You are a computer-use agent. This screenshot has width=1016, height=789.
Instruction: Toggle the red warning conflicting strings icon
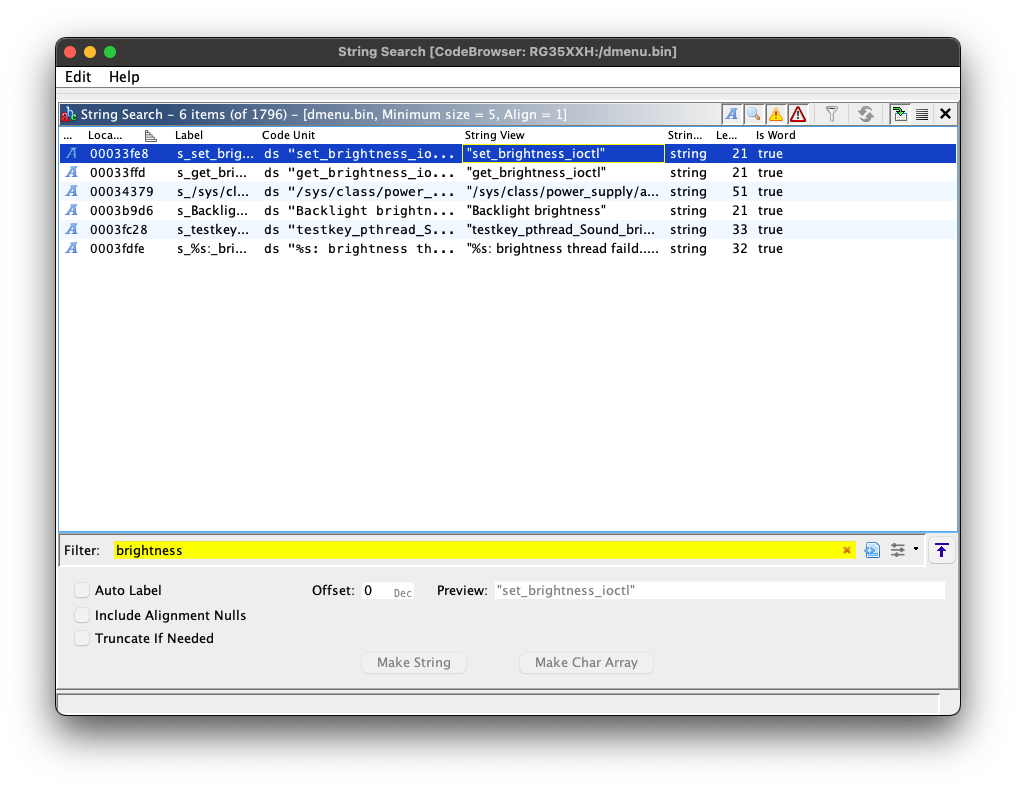(798, 115)
